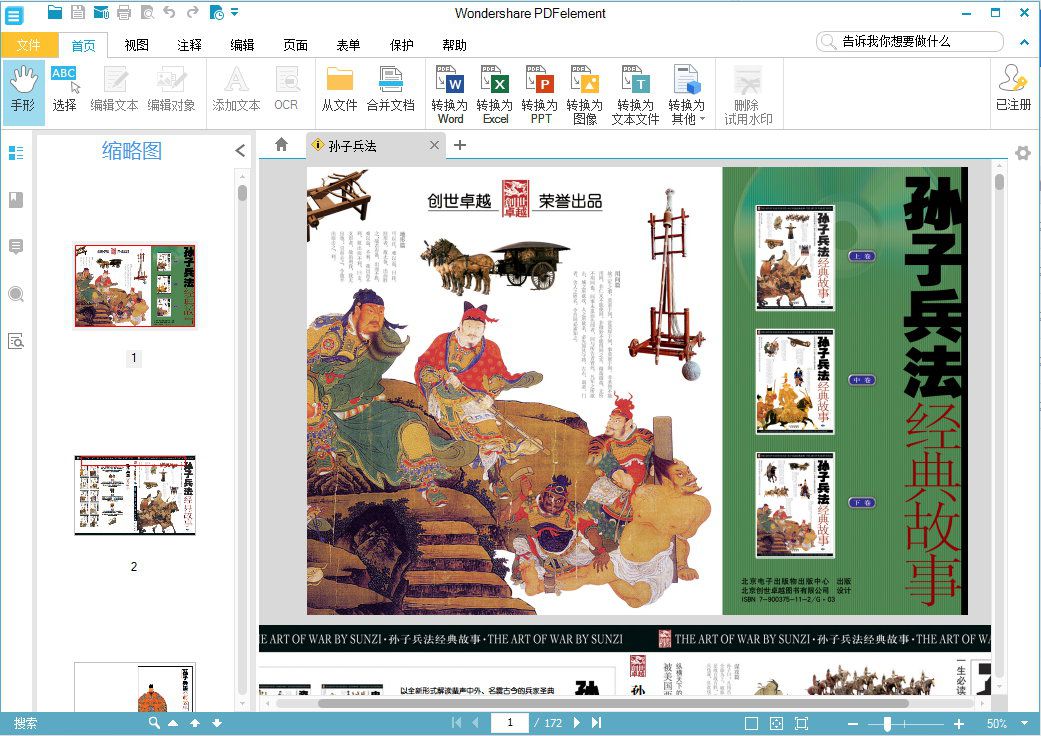Click the Print quick-access icon

point(123,12)
